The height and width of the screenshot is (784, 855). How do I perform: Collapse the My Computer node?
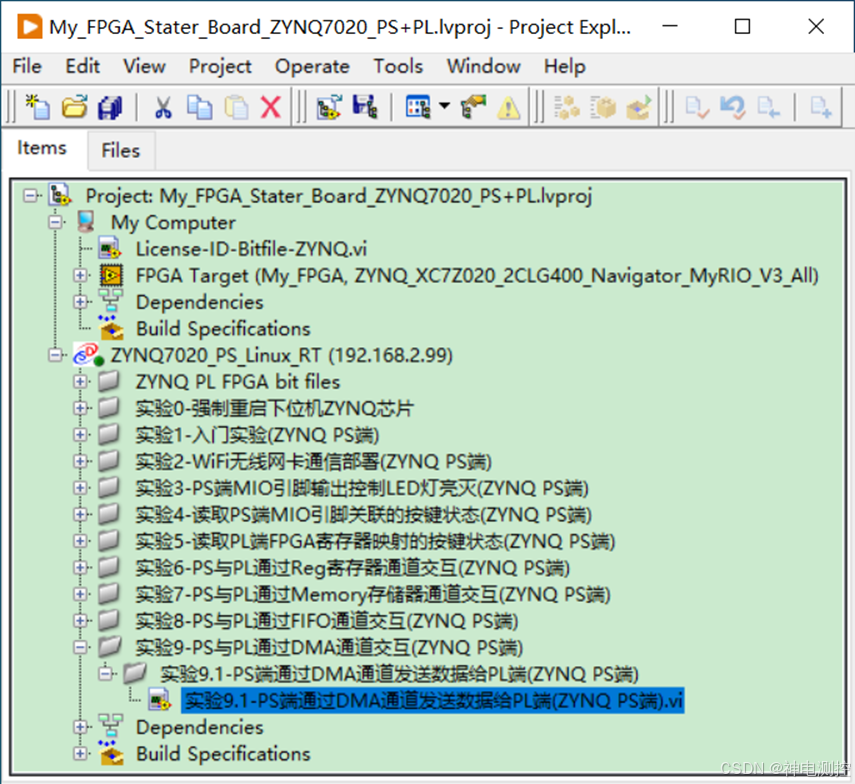click(x=55, y=222)
